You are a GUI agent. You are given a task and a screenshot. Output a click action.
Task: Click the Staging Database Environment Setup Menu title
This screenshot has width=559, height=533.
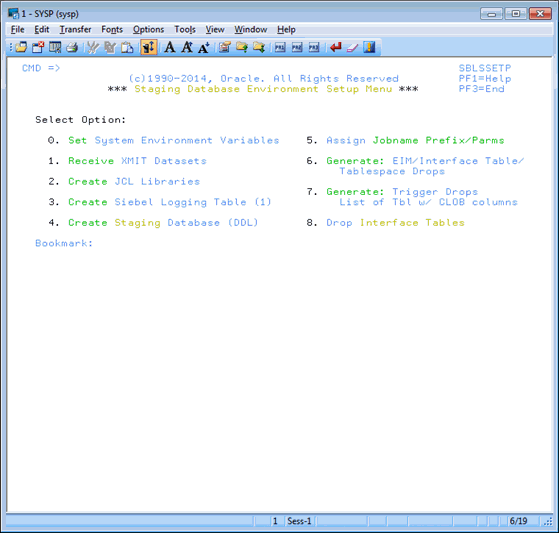(263, 89)
